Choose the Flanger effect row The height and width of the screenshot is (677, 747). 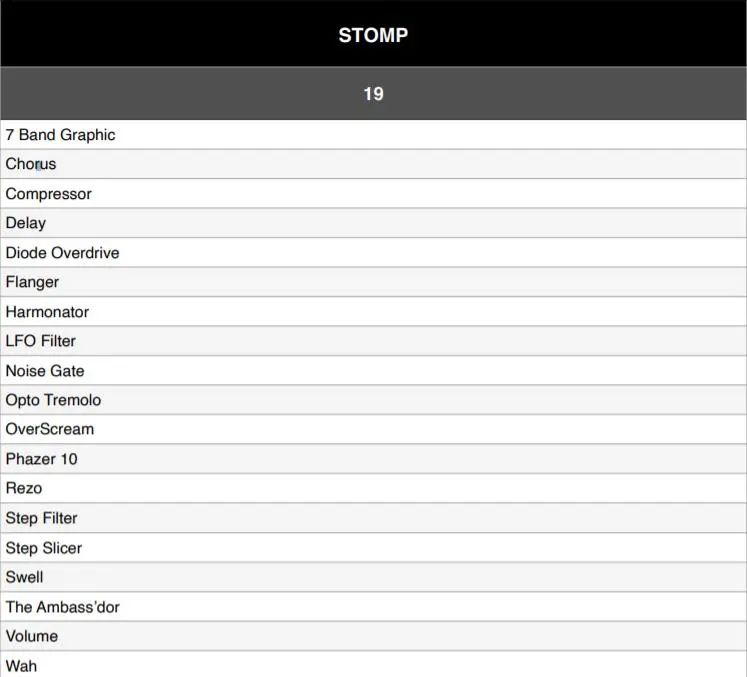pyautogui.click(x=32, y=282)
